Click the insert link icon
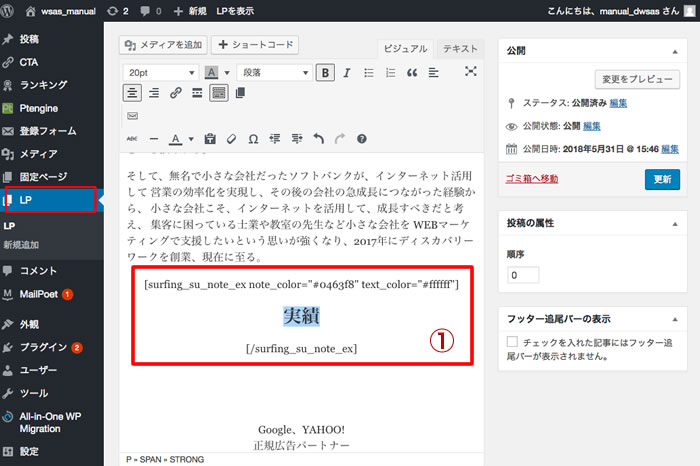 (175, 93)
